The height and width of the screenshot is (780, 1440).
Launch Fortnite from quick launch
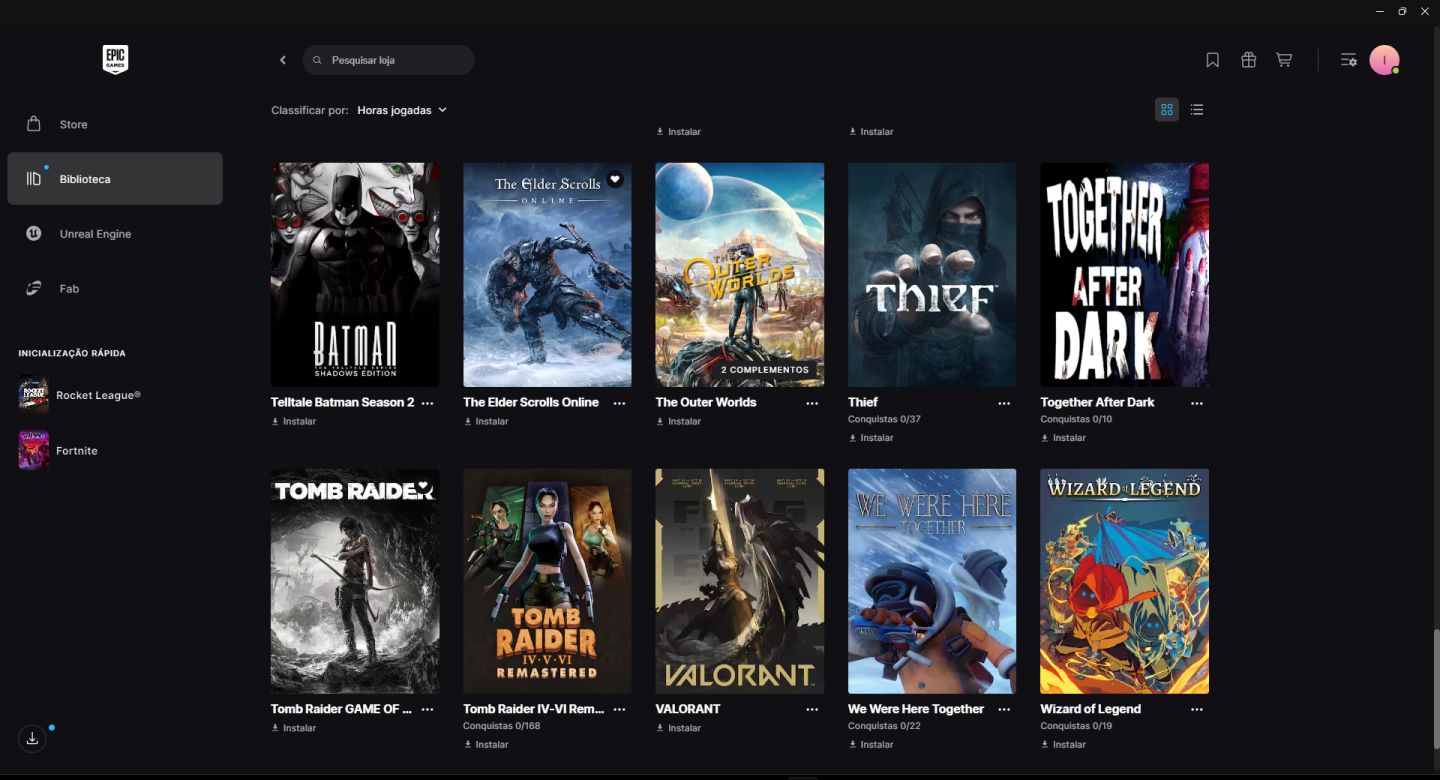tap(58, 451)
